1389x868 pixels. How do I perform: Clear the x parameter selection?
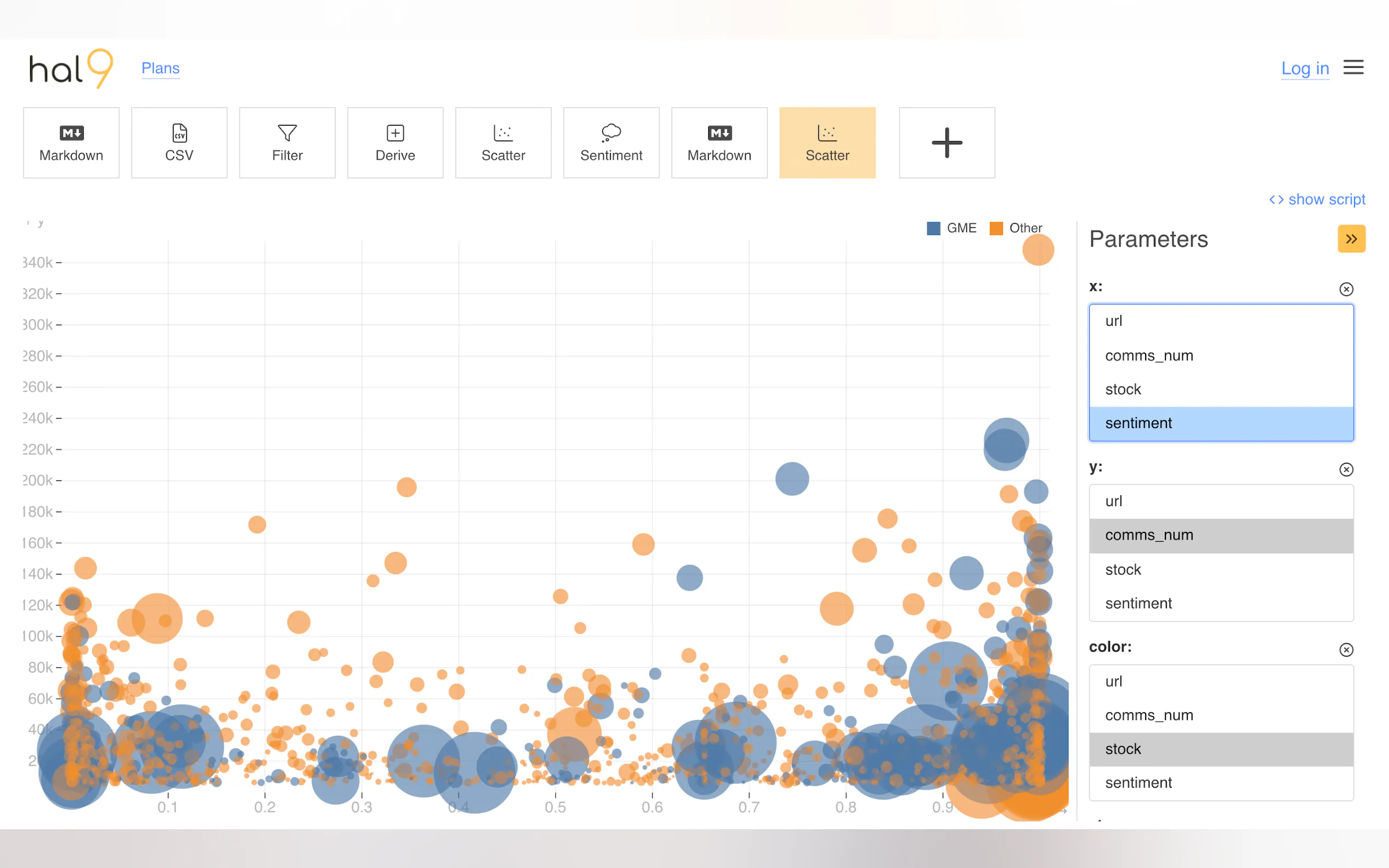point(1346,289)
